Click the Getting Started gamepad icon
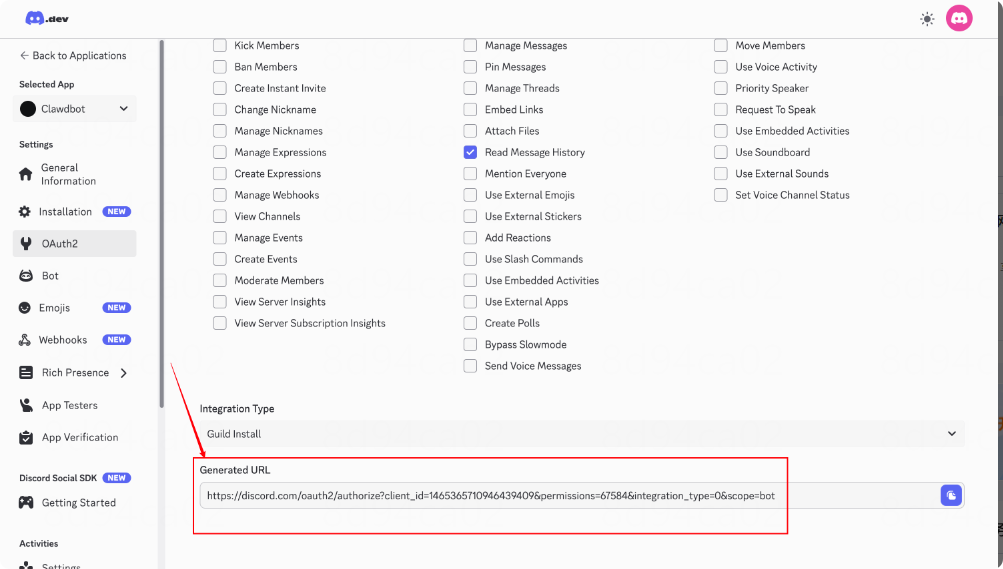This screenshot has width=1003, height=569. (26, 503)
